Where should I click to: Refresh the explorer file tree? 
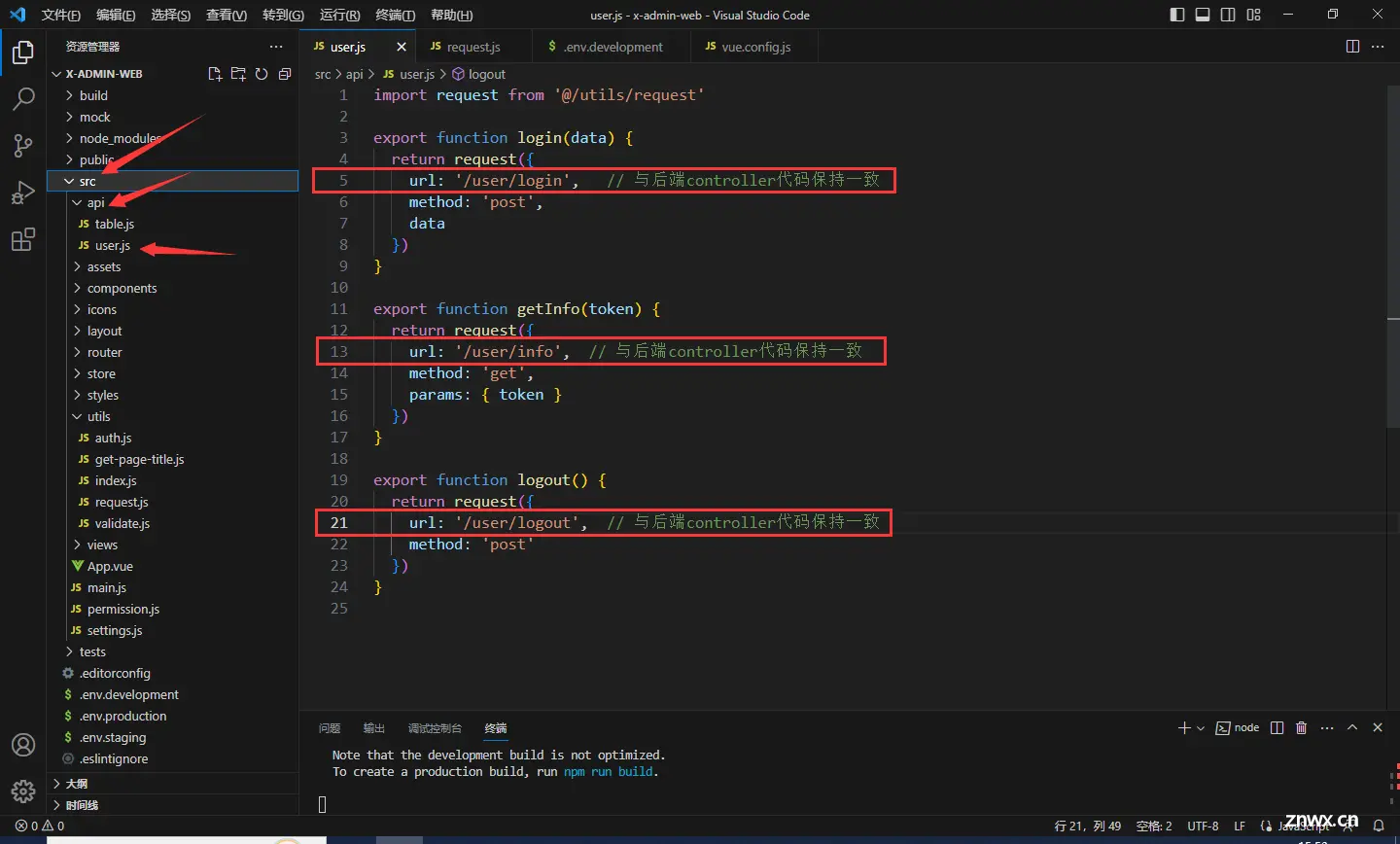[262, 74]
